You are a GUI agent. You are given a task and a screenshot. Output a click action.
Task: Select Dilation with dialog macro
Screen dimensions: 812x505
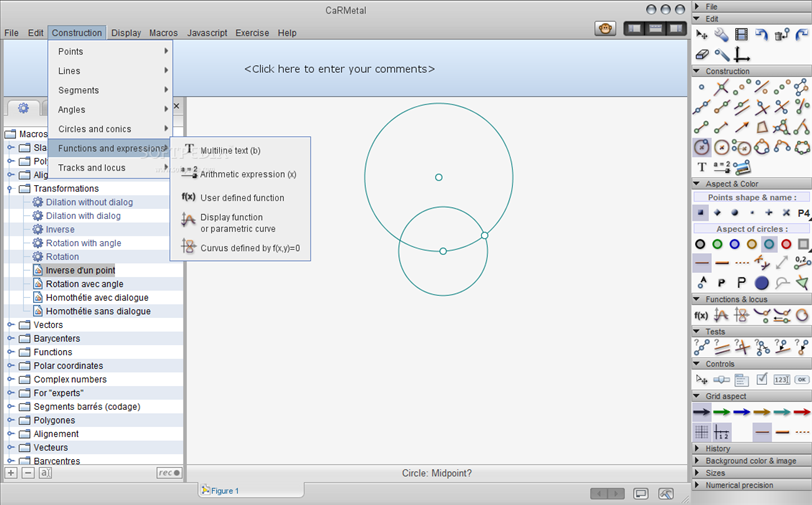[83, 215]
